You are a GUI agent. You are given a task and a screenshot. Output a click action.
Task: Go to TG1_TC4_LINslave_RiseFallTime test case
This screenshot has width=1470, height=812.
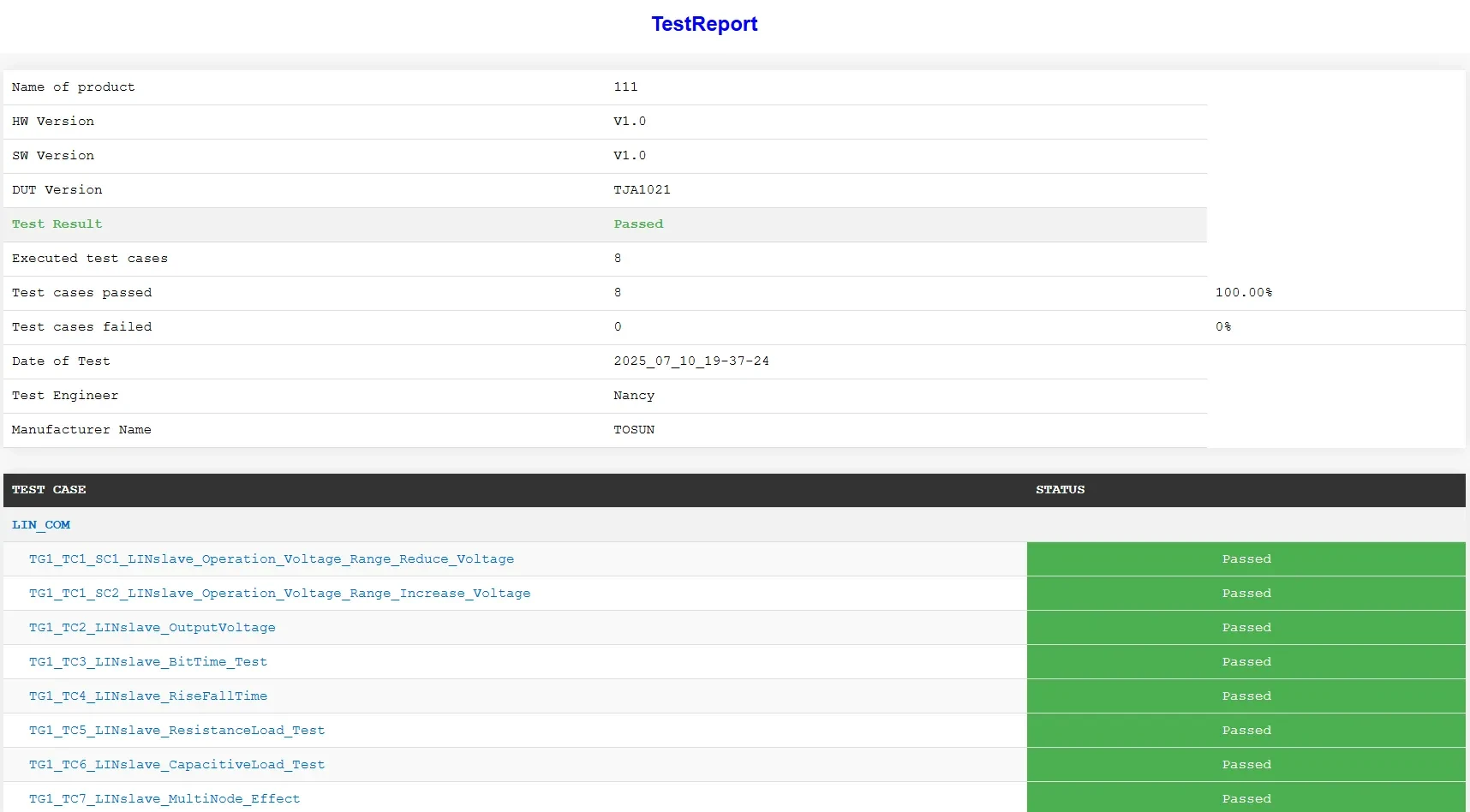[x=147, y=696]
